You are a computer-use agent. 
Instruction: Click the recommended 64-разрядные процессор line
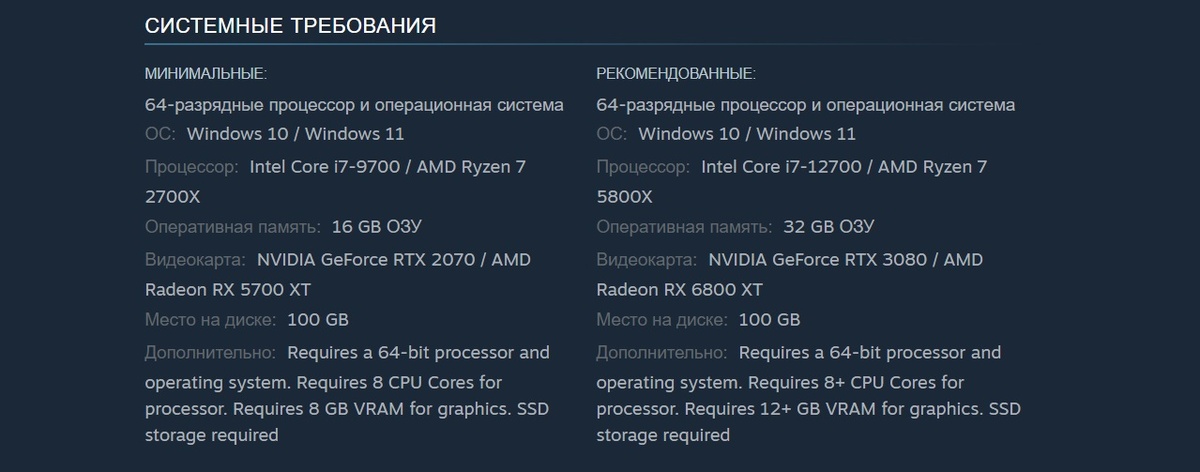click(806, 105)
